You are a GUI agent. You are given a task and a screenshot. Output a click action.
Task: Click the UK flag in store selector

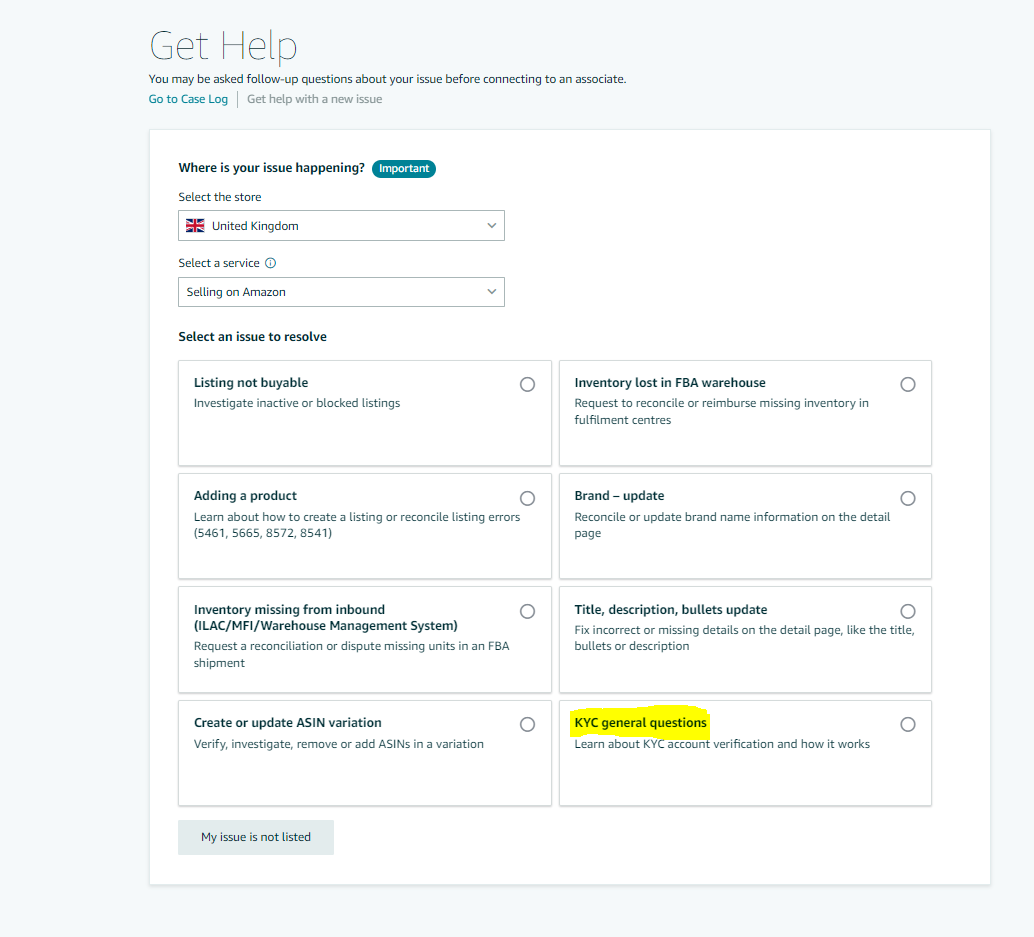tap(195, 226)
